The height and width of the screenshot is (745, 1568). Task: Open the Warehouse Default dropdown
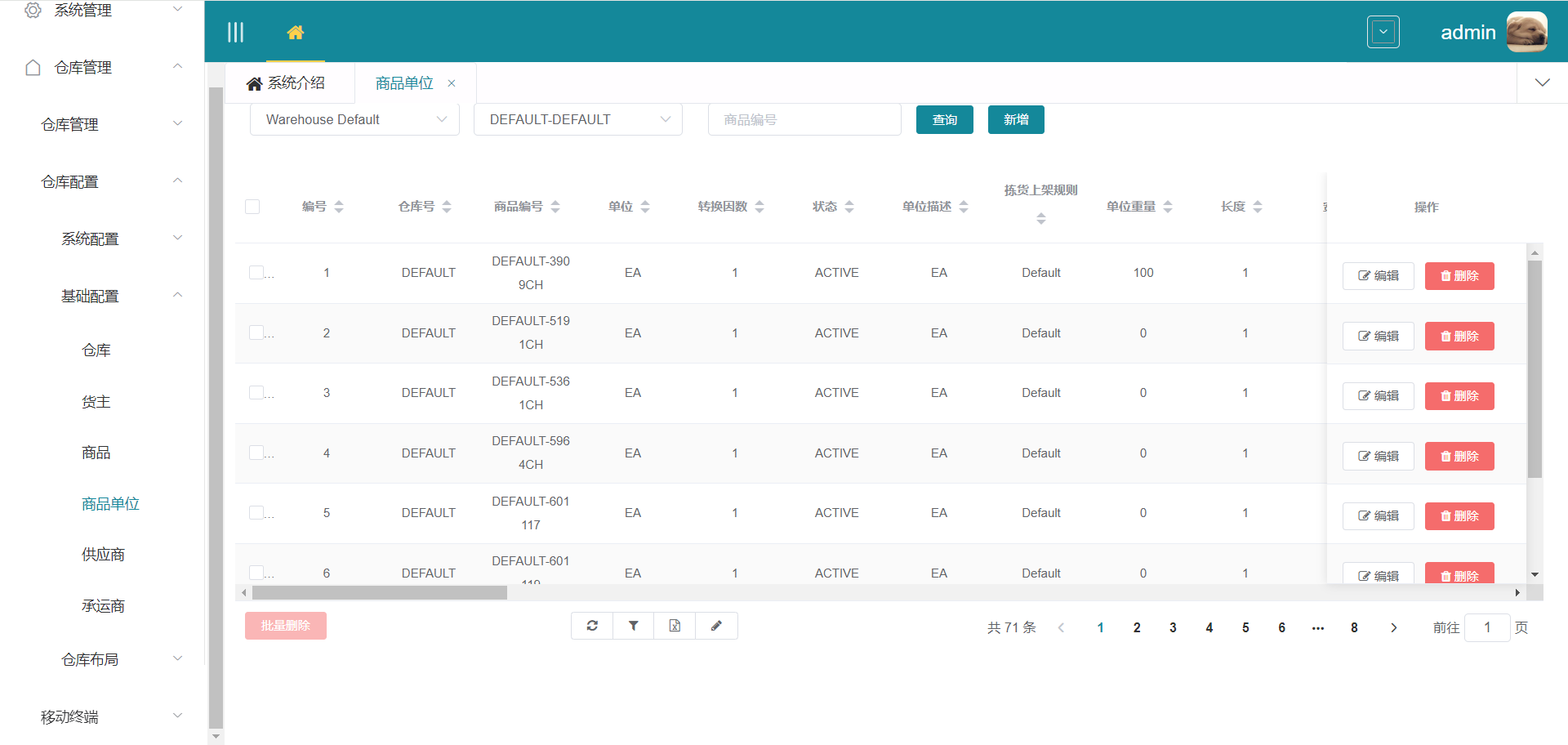354,120
